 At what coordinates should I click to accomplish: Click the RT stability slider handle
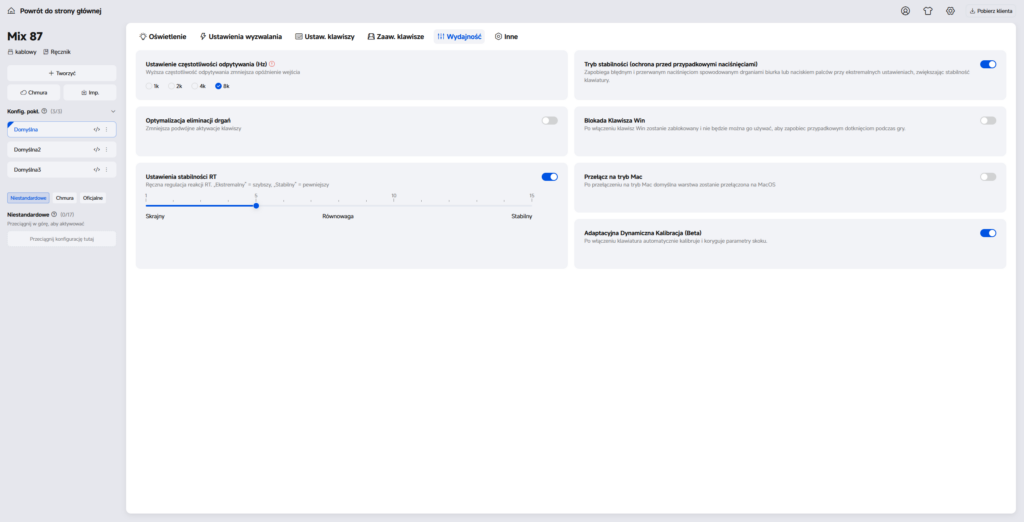click(x=256, y=206)
